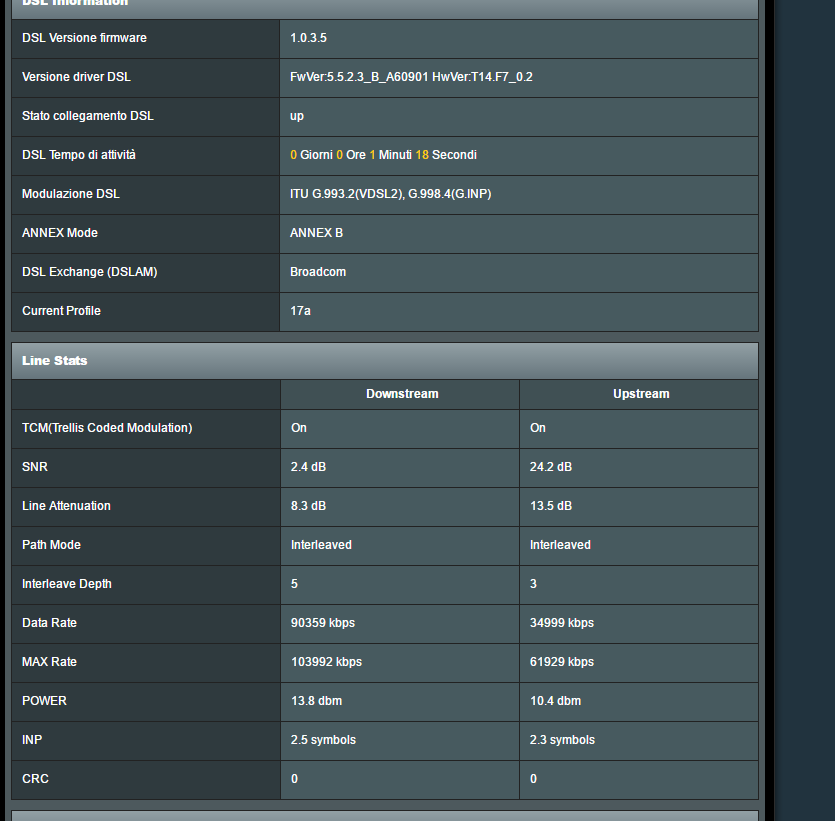
Task: Select the downstream data rate '90359 kbps'
Action: (323, 623)
